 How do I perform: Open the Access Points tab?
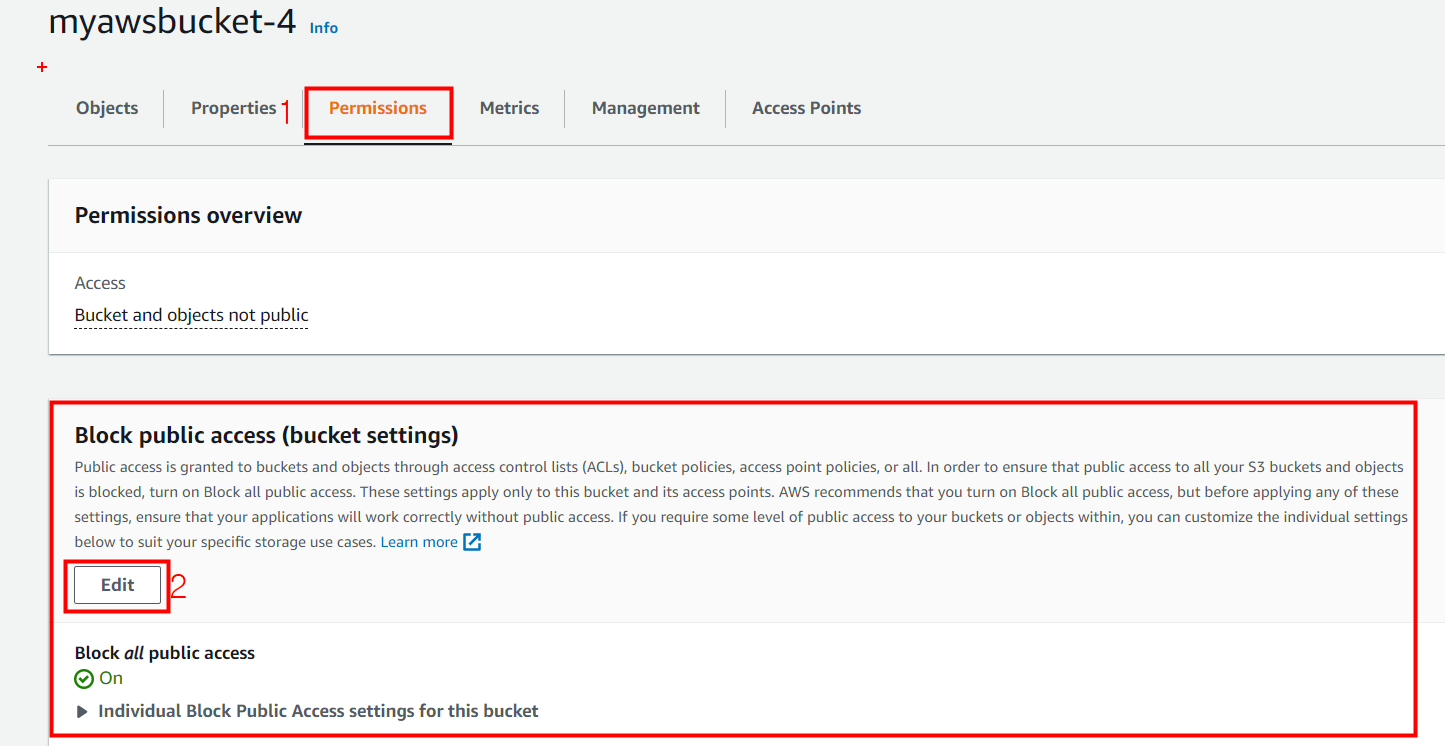pyautogui.click(x=807, y=108)
